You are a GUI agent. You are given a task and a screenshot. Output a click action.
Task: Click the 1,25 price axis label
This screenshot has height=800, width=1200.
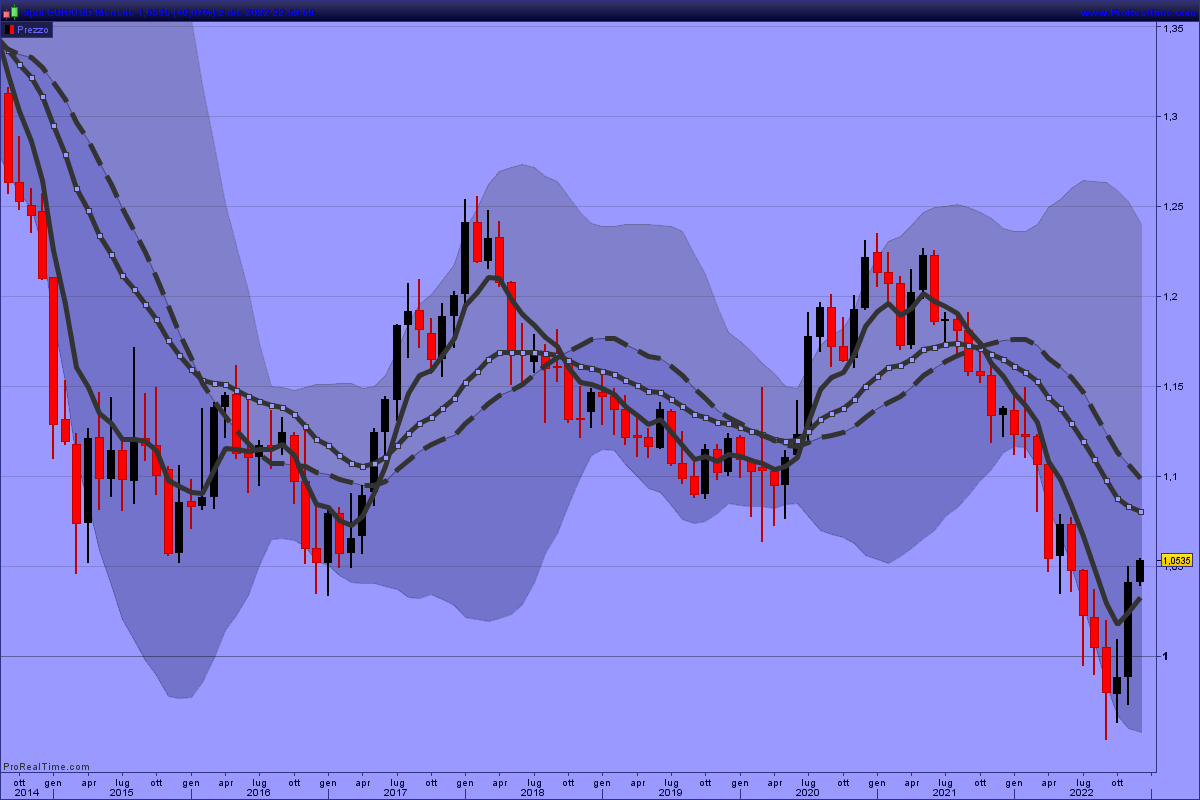point(1172,207)
